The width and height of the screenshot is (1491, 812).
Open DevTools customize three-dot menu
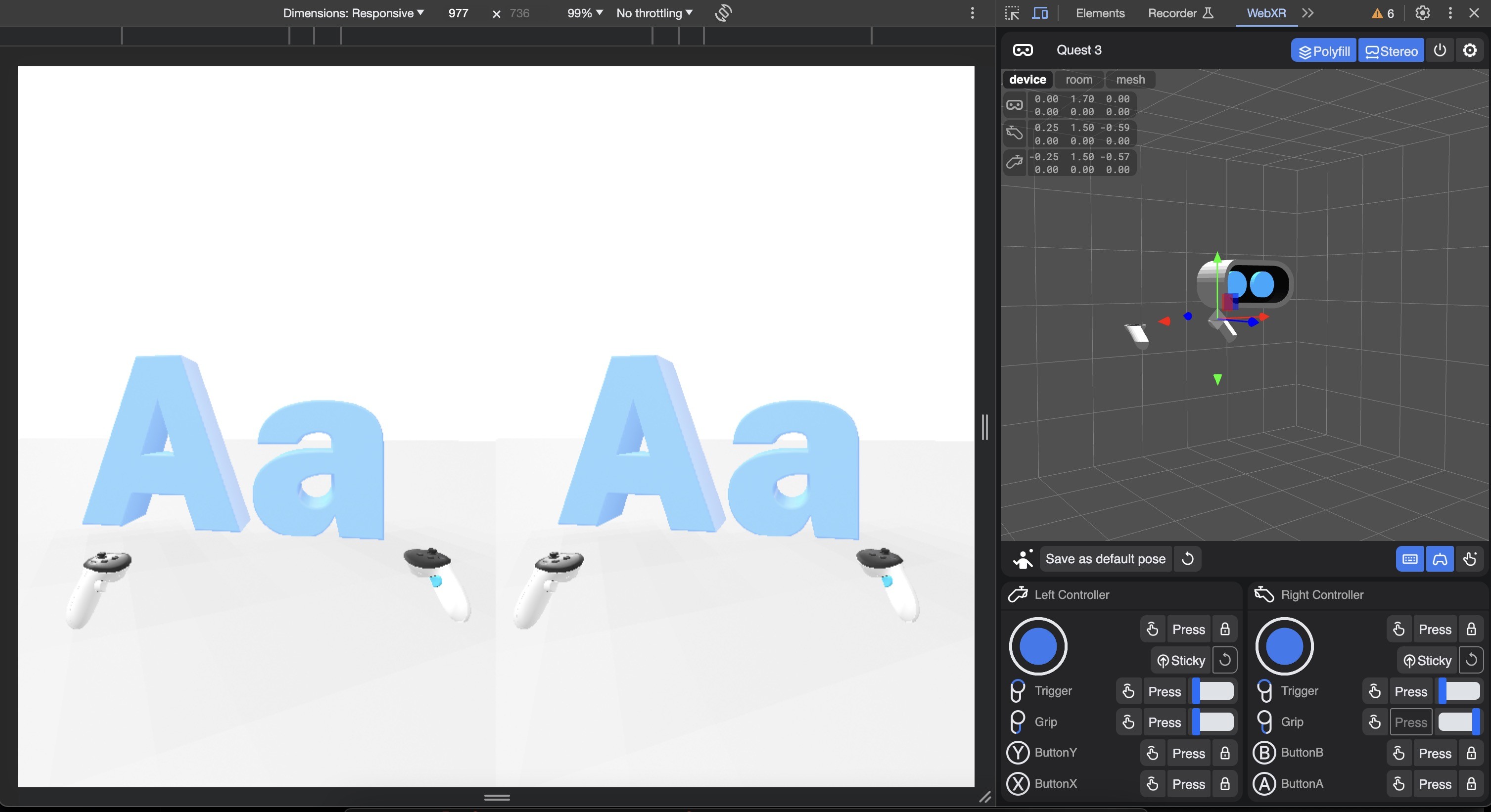tap(1450, 13)
